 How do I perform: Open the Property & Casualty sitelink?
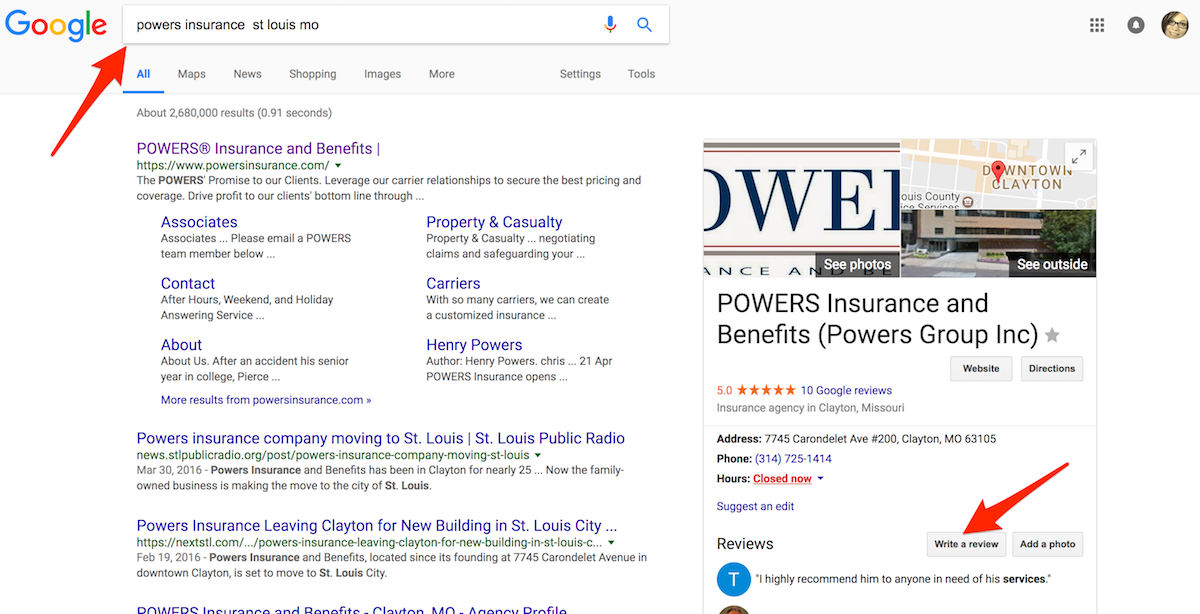pyautogui.click(x=494, y=222)
